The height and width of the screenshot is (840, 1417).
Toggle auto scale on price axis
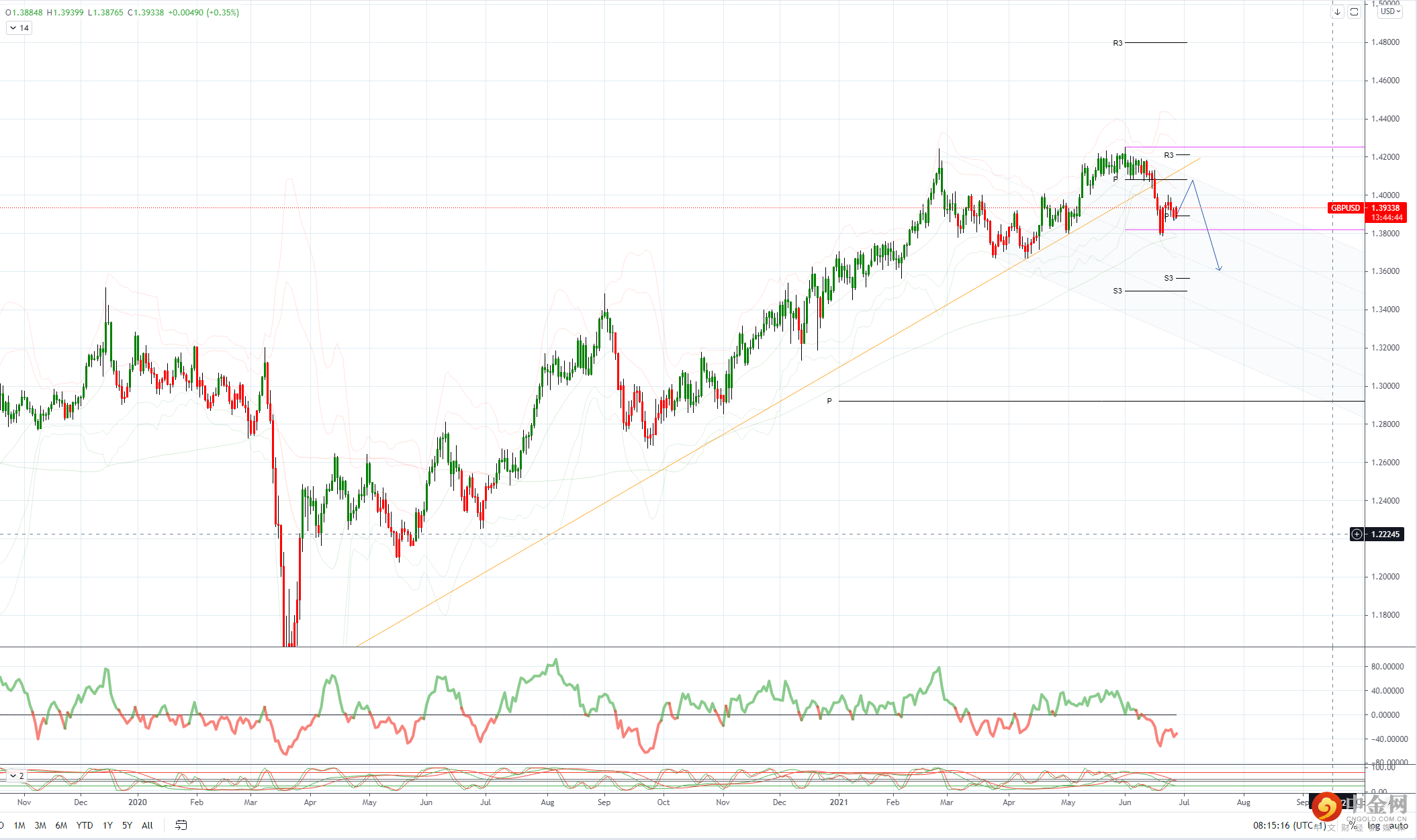1398,826
